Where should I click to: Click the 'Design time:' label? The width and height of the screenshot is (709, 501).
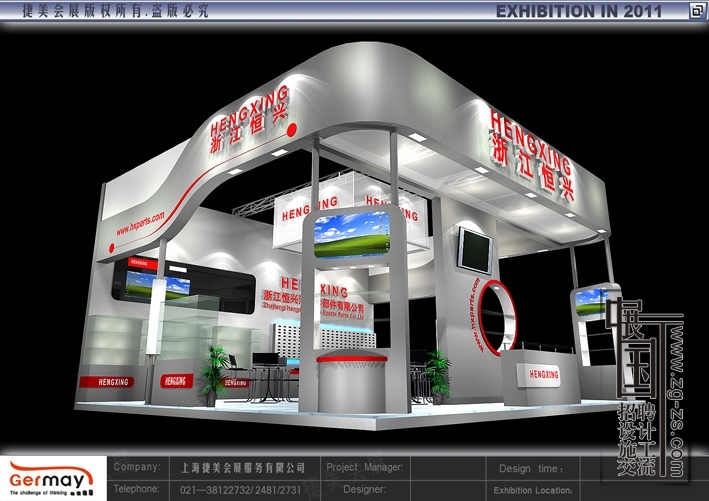click(x=531, y=468)
